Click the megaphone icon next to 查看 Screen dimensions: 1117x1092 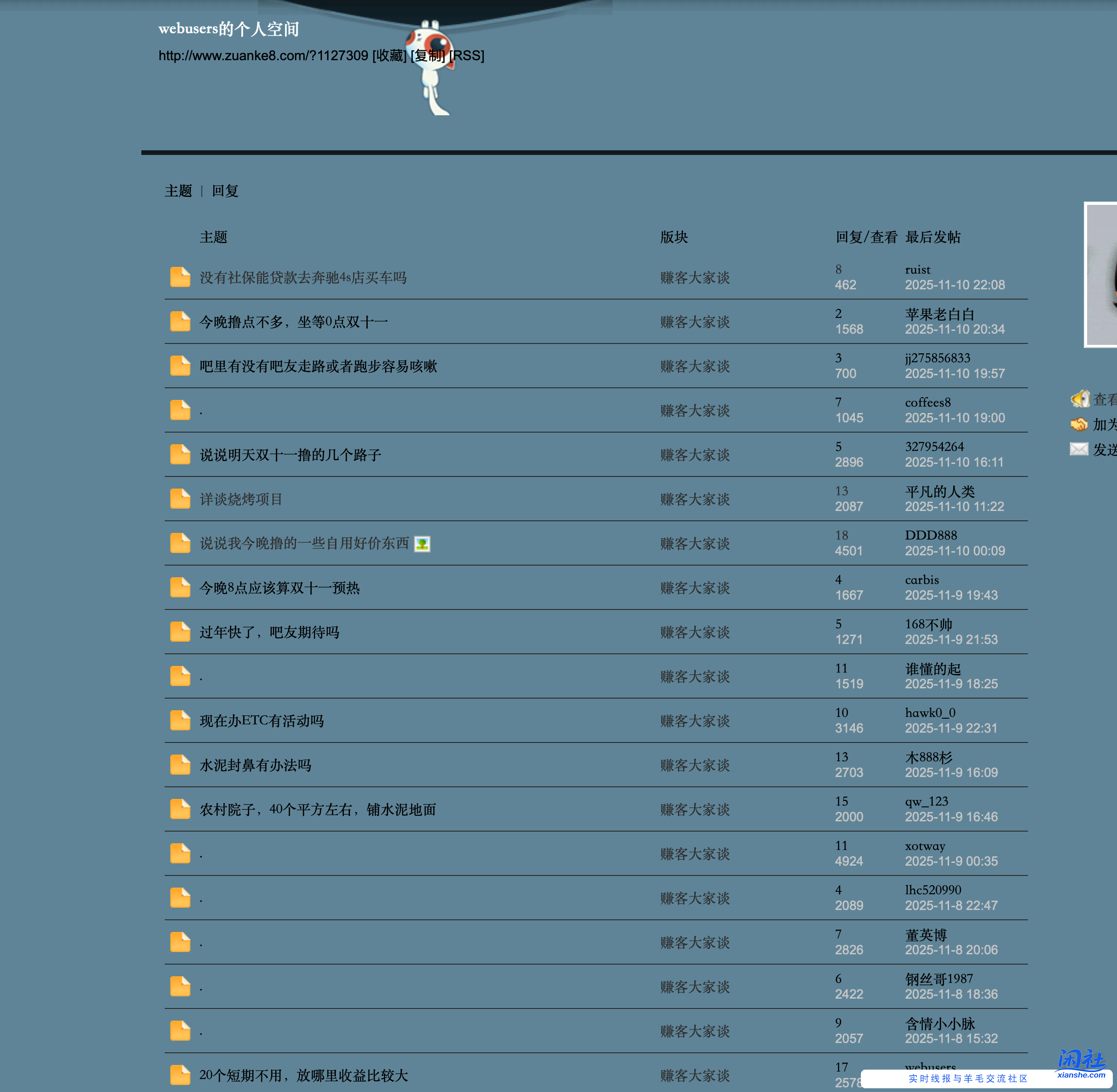1080,399
